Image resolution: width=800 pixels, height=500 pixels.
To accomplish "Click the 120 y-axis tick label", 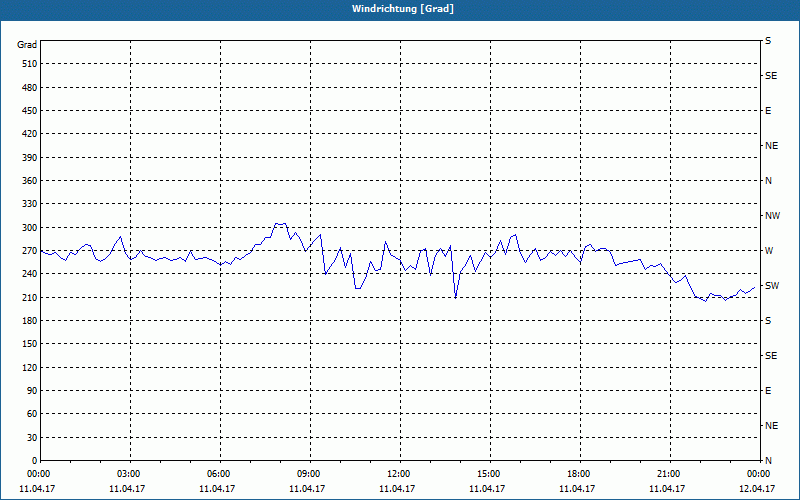I will (x=30, y=367).
